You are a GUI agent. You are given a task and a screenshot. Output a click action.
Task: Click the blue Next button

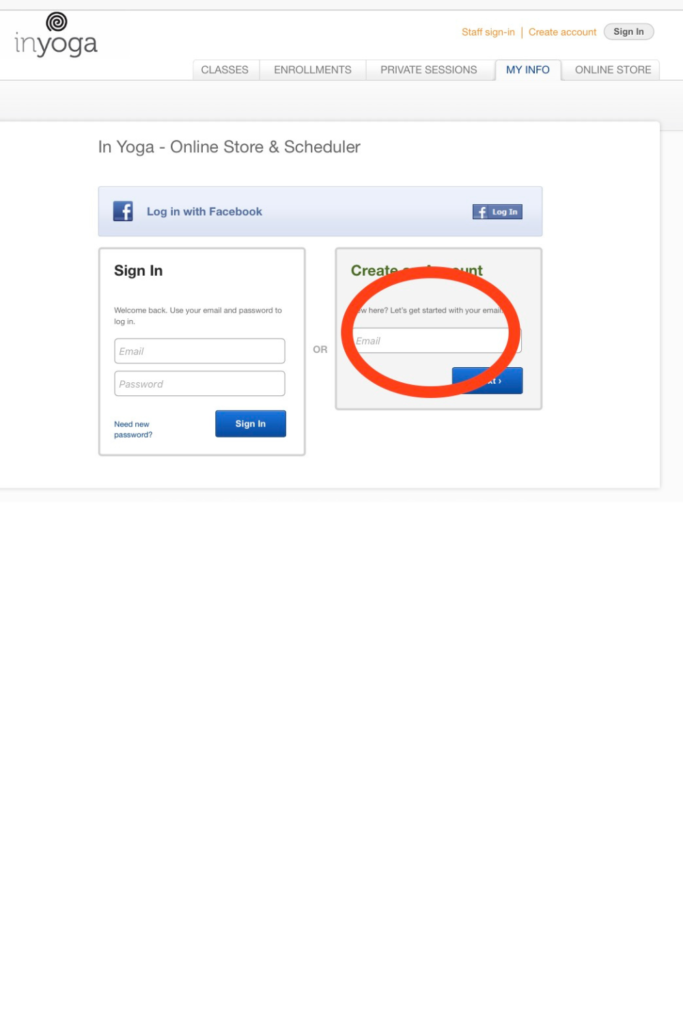tap(487, 380)
